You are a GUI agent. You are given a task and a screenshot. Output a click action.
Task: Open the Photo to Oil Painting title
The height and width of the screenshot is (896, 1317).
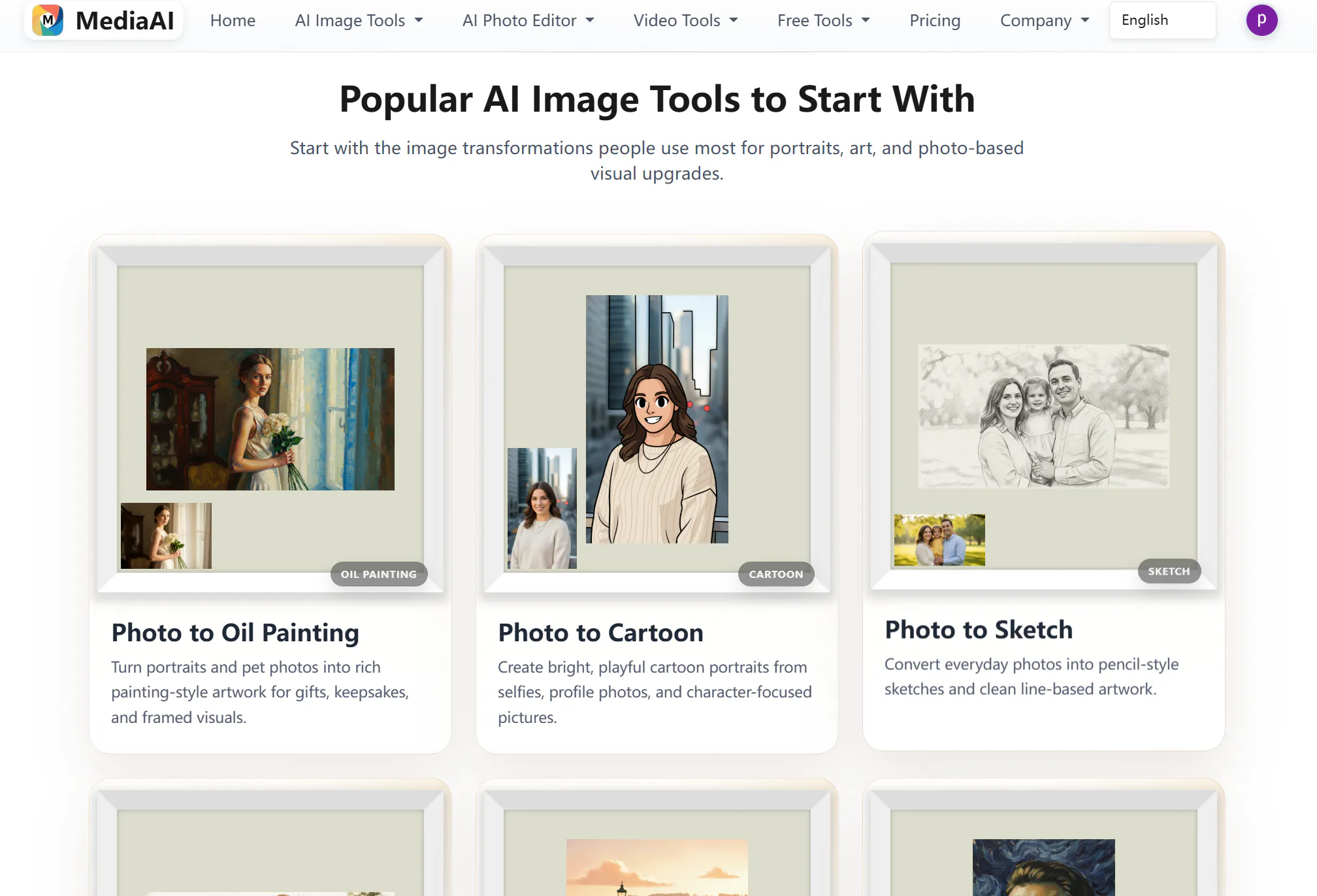click(235, 632)
